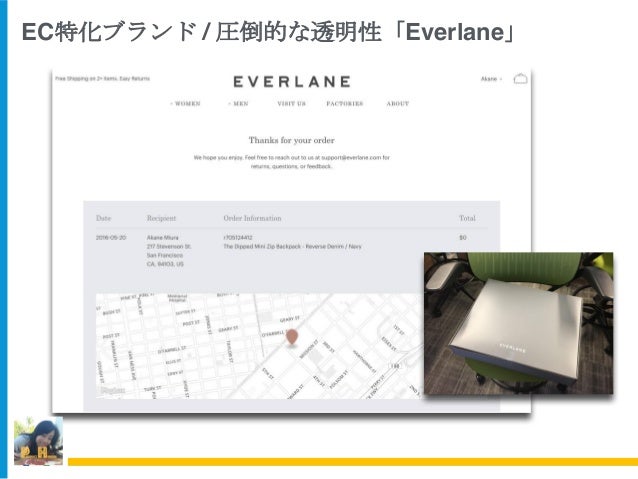The image size is (638, 479).
Task: Click the CA, 94103, US address line
Action: coord(165,265)
